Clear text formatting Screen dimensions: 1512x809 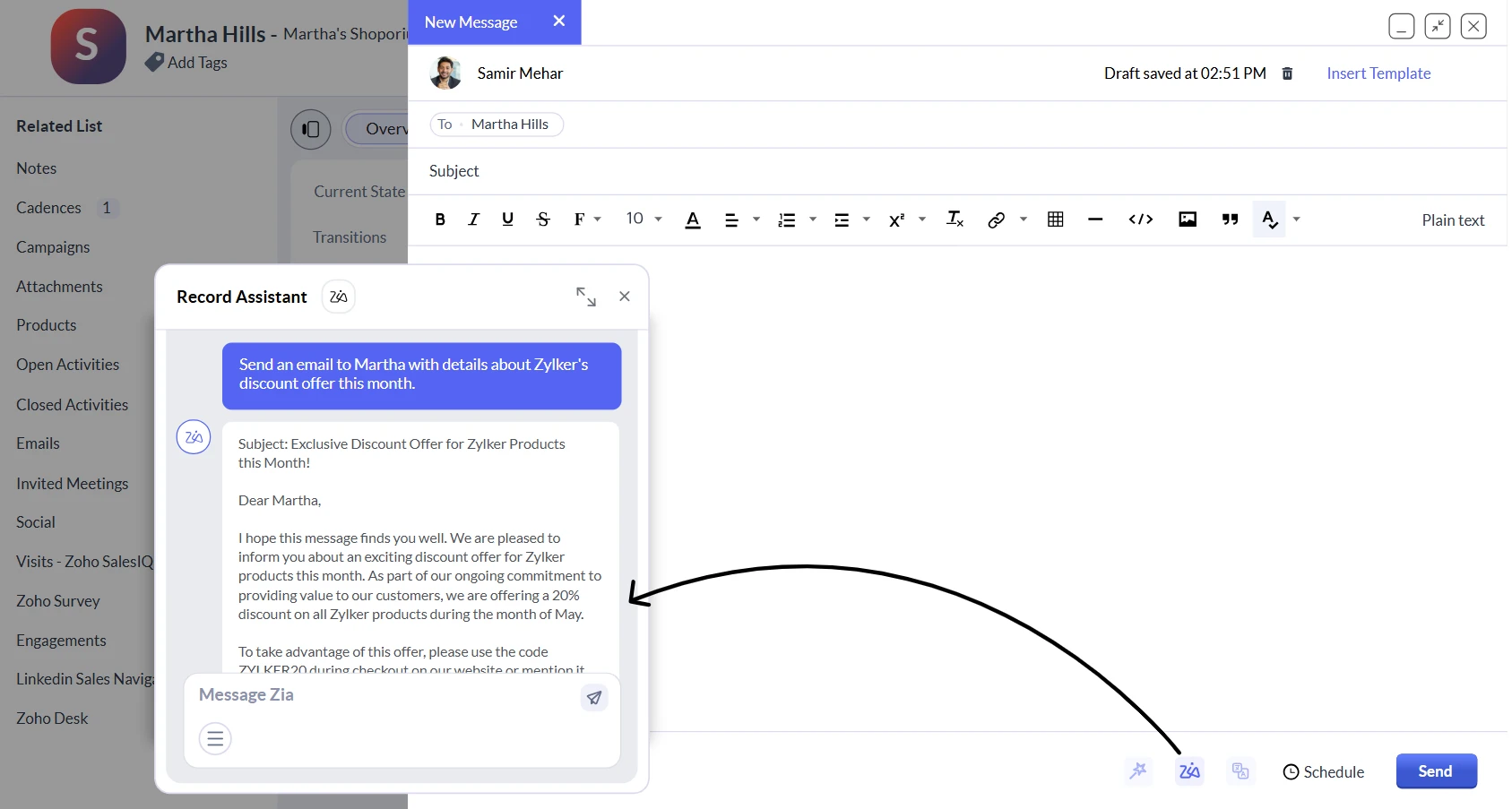click(x=955, y=219)
